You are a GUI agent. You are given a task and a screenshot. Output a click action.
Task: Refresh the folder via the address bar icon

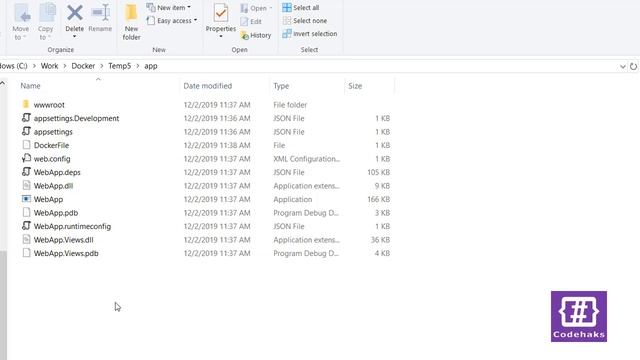click(x=633, y=66)
